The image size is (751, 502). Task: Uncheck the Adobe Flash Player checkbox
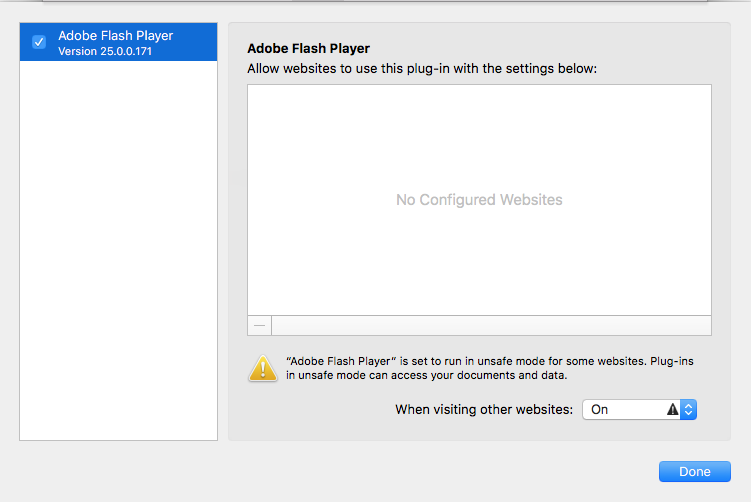pyautogui.click(x=39, y=42)
